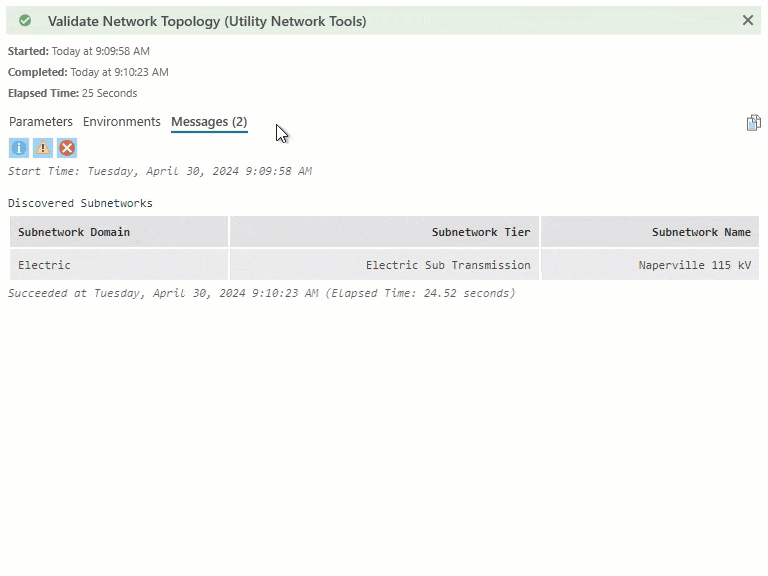Toggle the error messages filter
Screen dimensions: 768x576
67,148
